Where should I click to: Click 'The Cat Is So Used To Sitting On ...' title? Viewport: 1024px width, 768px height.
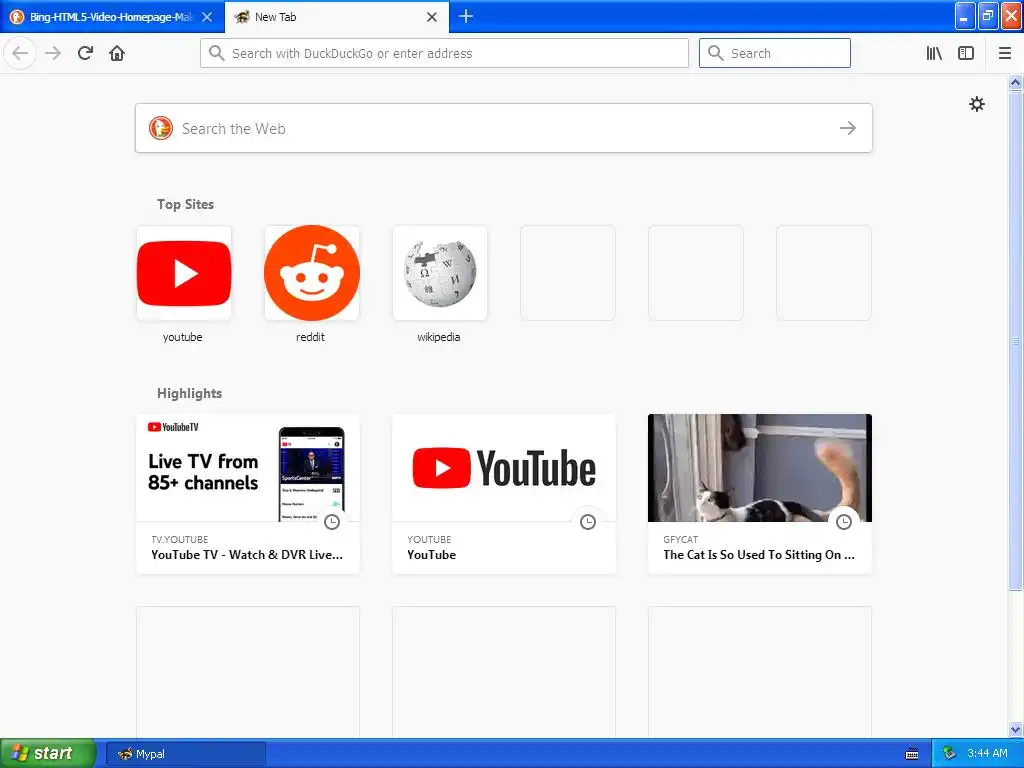pos(759,554)
